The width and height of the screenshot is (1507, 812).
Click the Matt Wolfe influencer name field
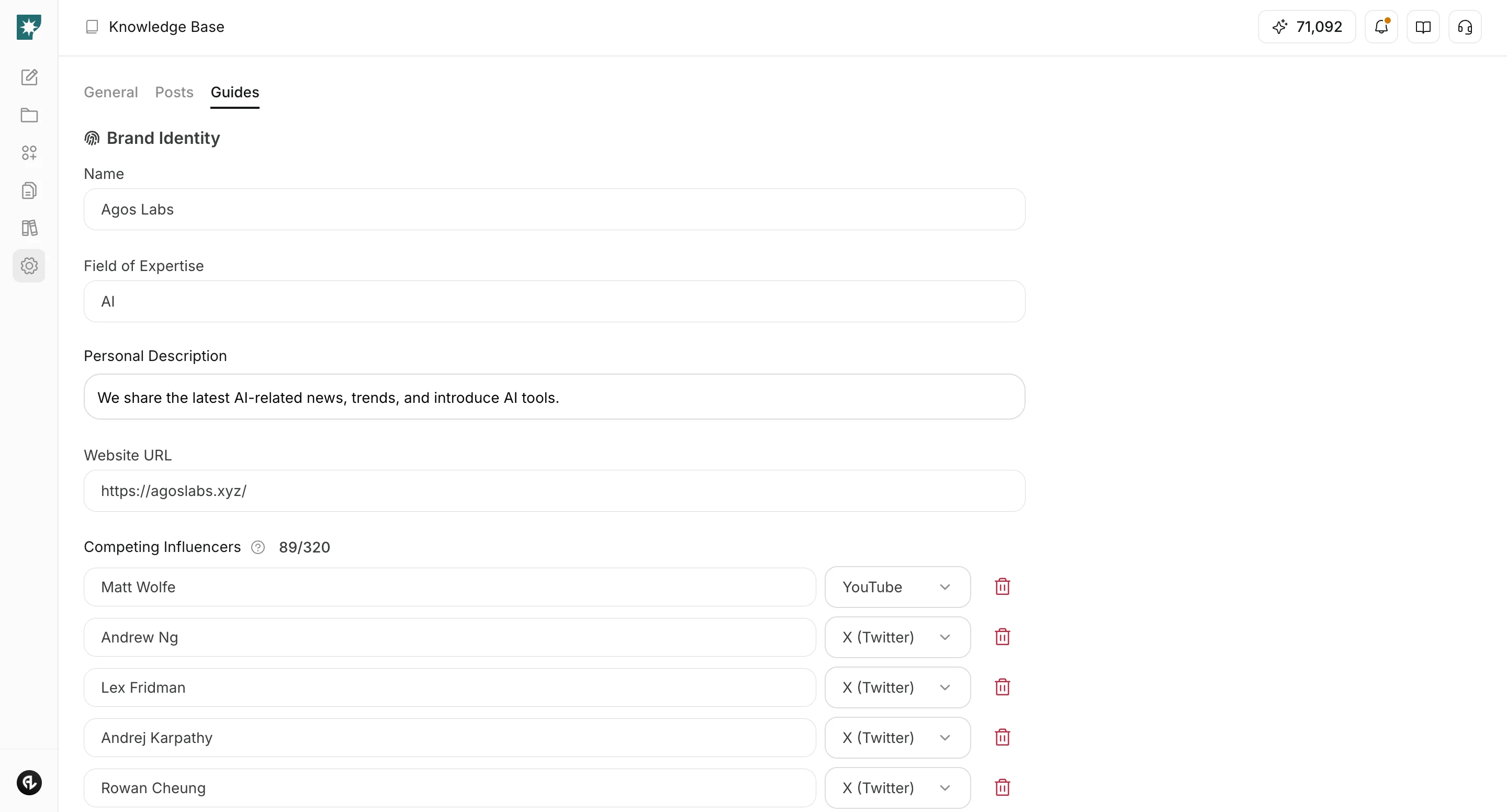coord(449,587)
